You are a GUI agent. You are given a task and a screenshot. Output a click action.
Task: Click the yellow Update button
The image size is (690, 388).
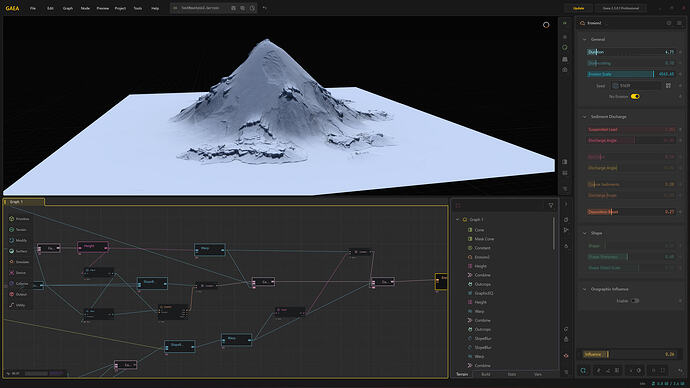point(579,8)
